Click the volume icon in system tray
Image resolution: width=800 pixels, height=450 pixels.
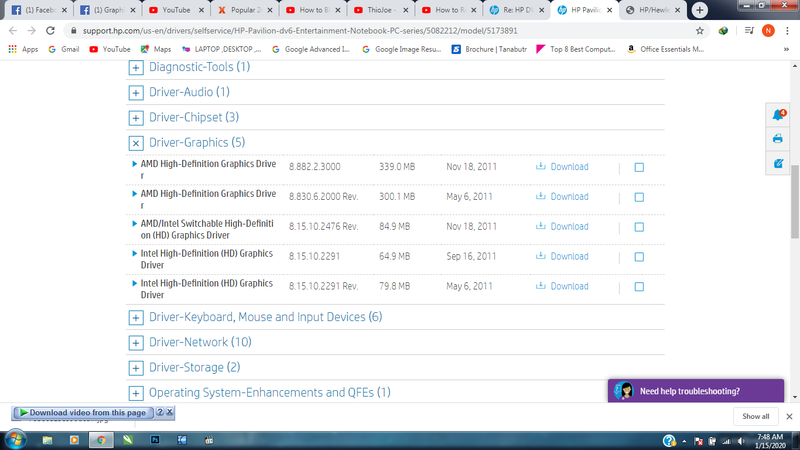coord(741,441)
